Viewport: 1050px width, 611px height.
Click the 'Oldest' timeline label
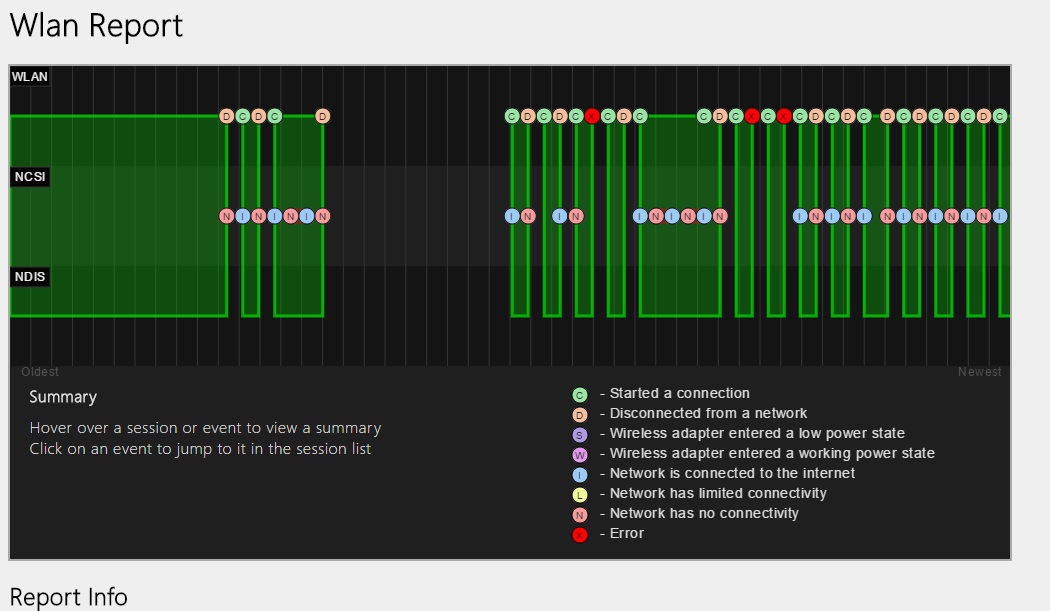pos(40,372)
